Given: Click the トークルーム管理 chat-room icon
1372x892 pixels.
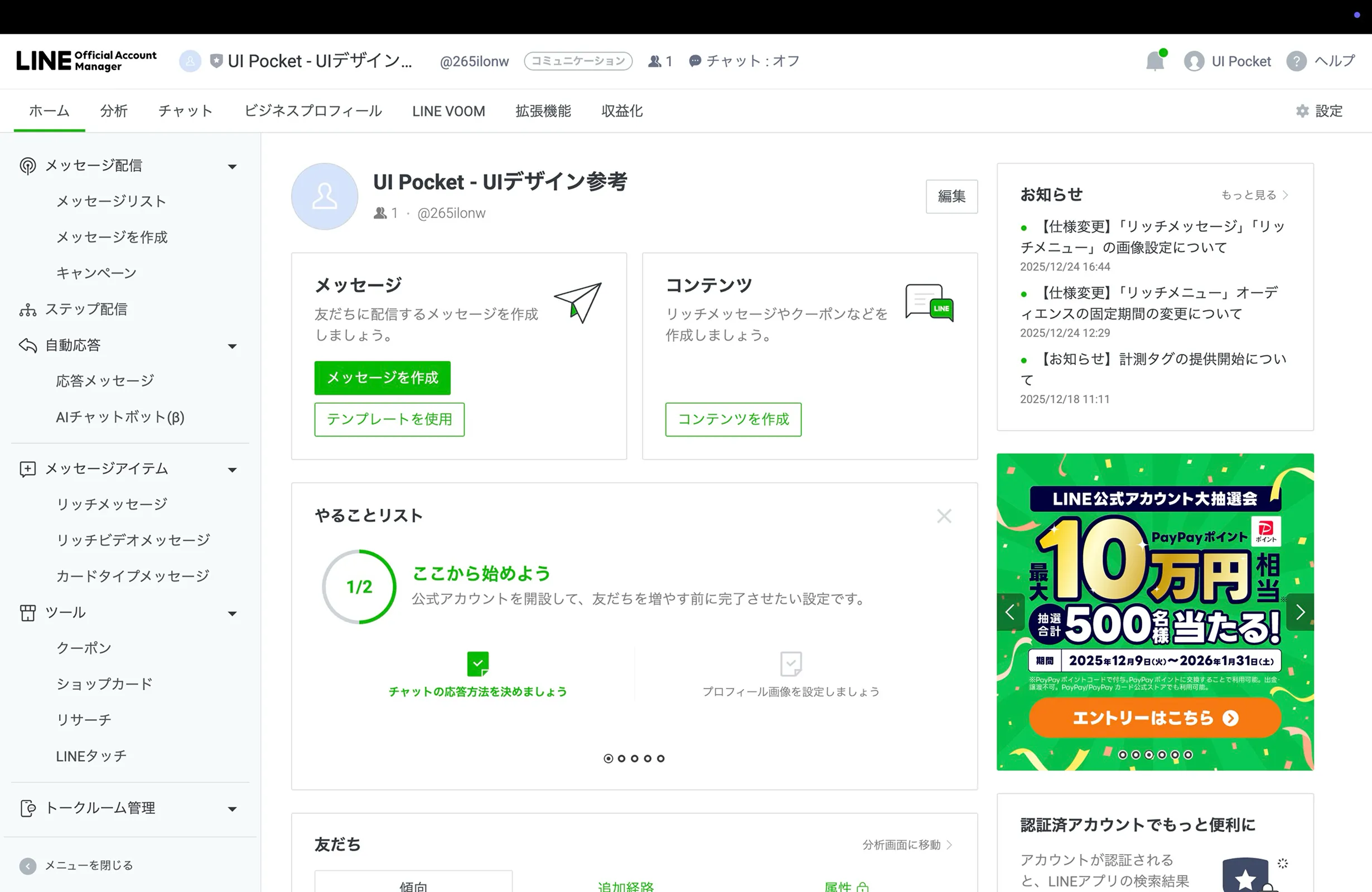Looking at the screenshot, I should point(27,808).
